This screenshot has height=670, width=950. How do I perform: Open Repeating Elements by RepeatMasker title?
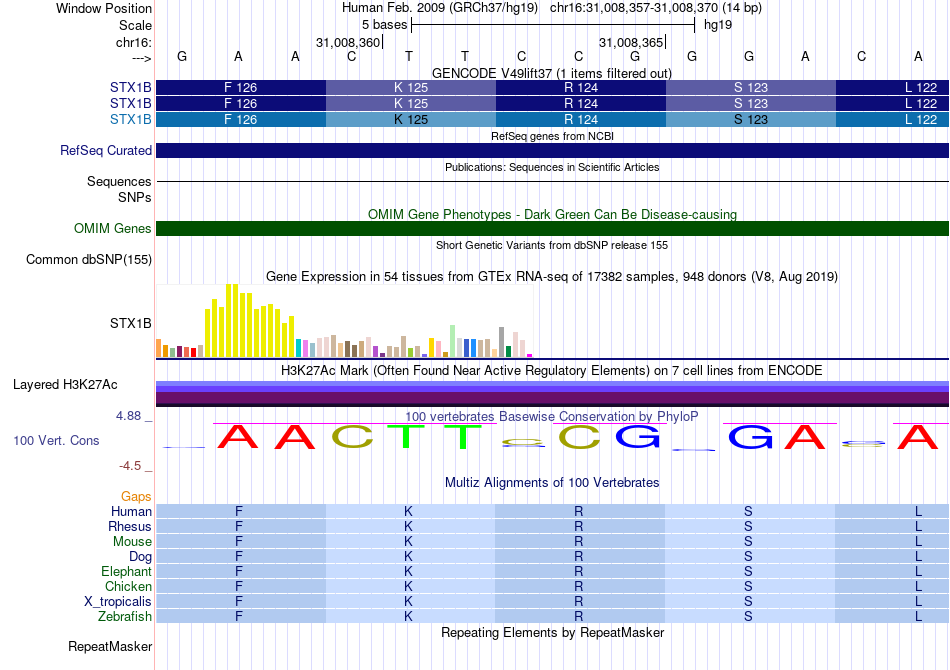pos(552,632)
